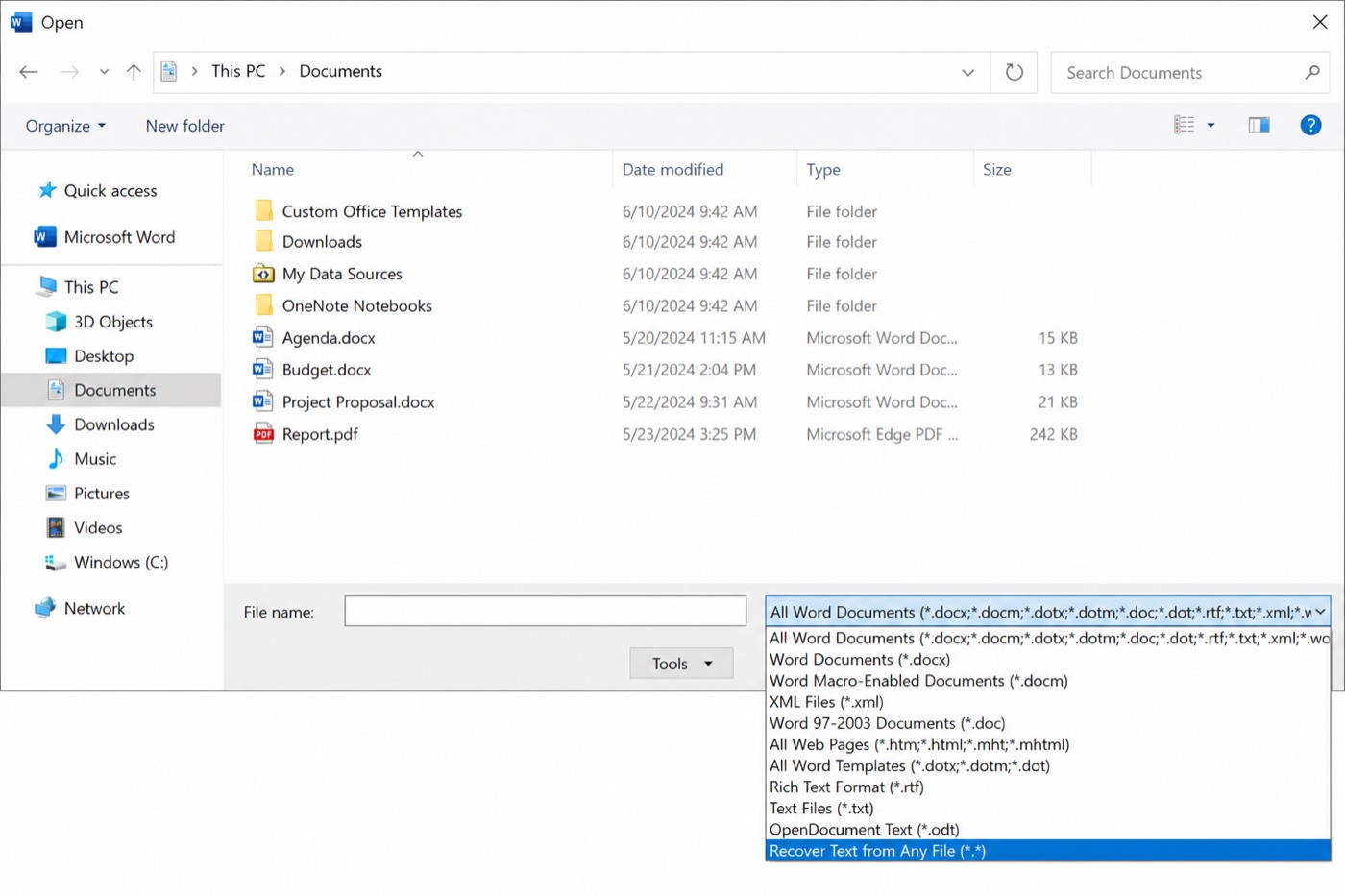This screenshot has height=896, width=1345.
Task: Open the Organize menu
Action: tap(65, 126)
